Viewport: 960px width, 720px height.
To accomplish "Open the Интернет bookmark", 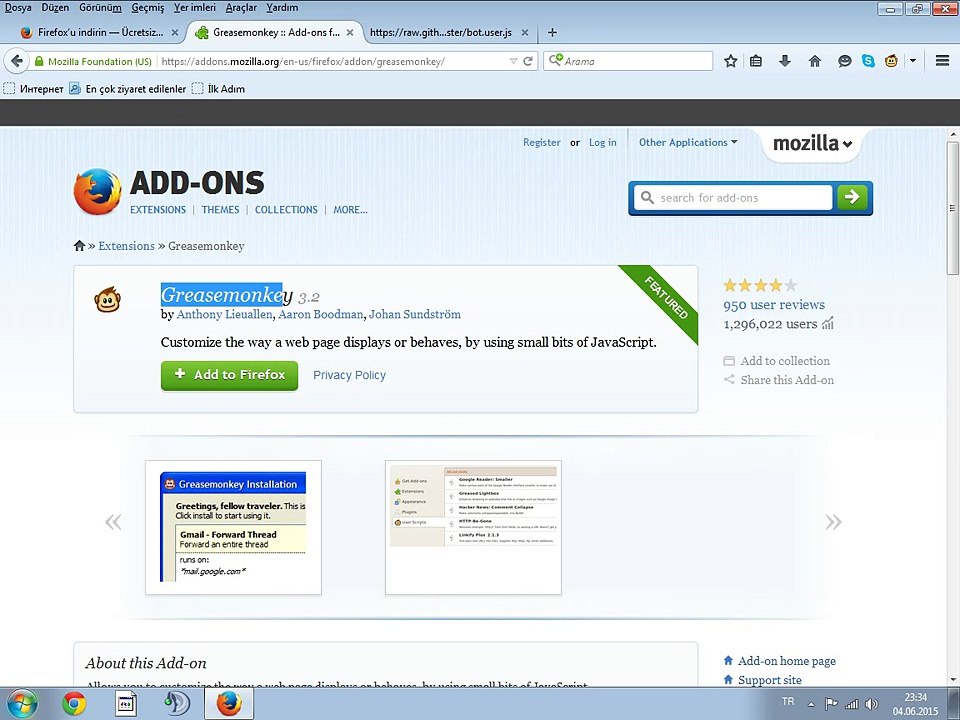I will pyautogui.click(x=34, y=89).
